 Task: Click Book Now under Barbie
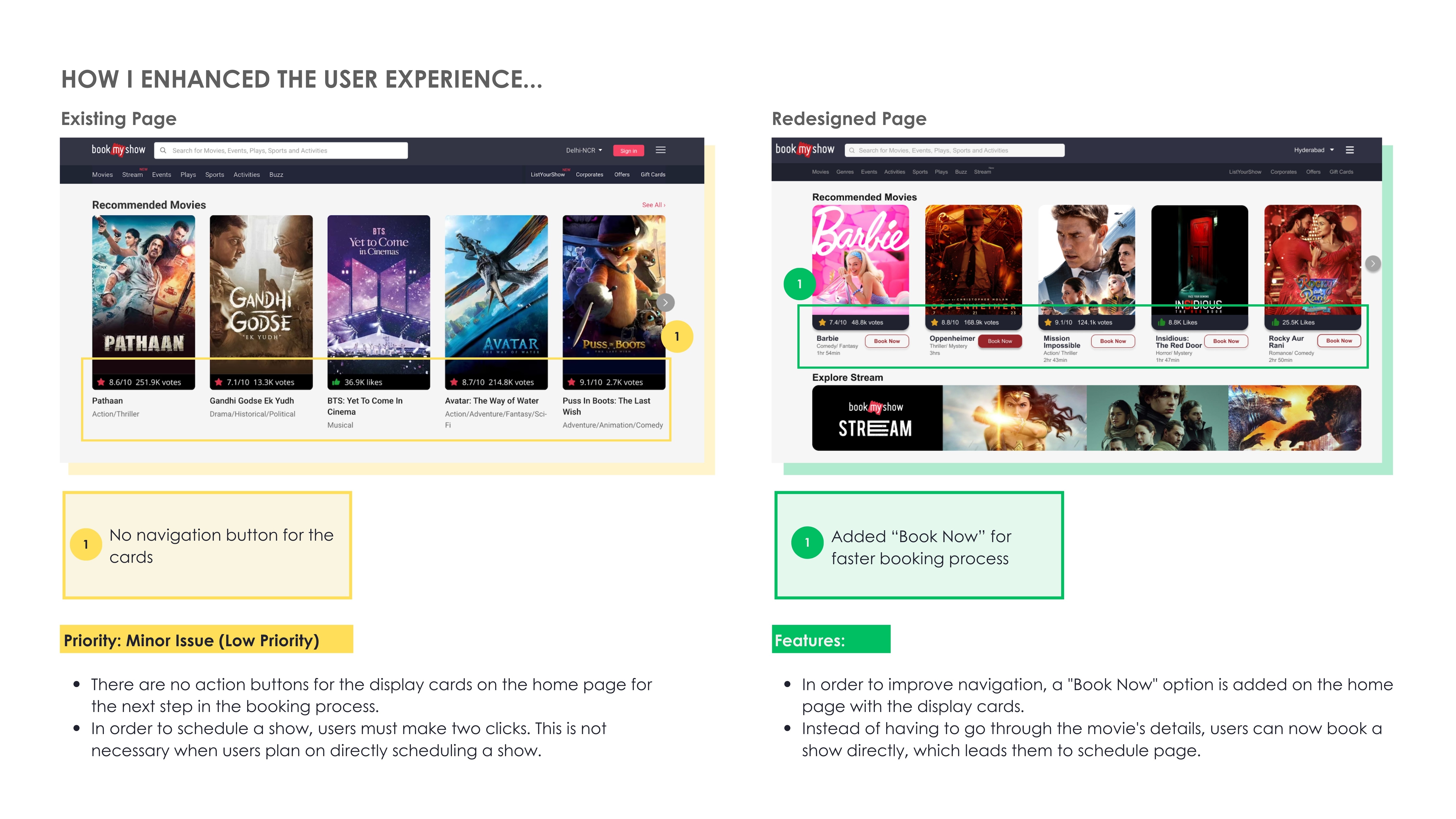tap(886, 341)
